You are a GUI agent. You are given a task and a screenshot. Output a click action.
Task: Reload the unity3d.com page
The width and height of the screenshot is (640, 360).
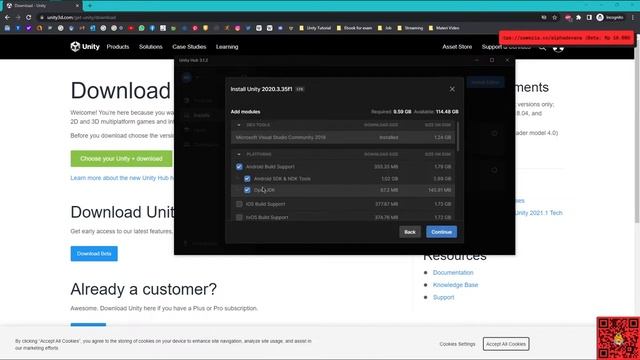(29, 18)
